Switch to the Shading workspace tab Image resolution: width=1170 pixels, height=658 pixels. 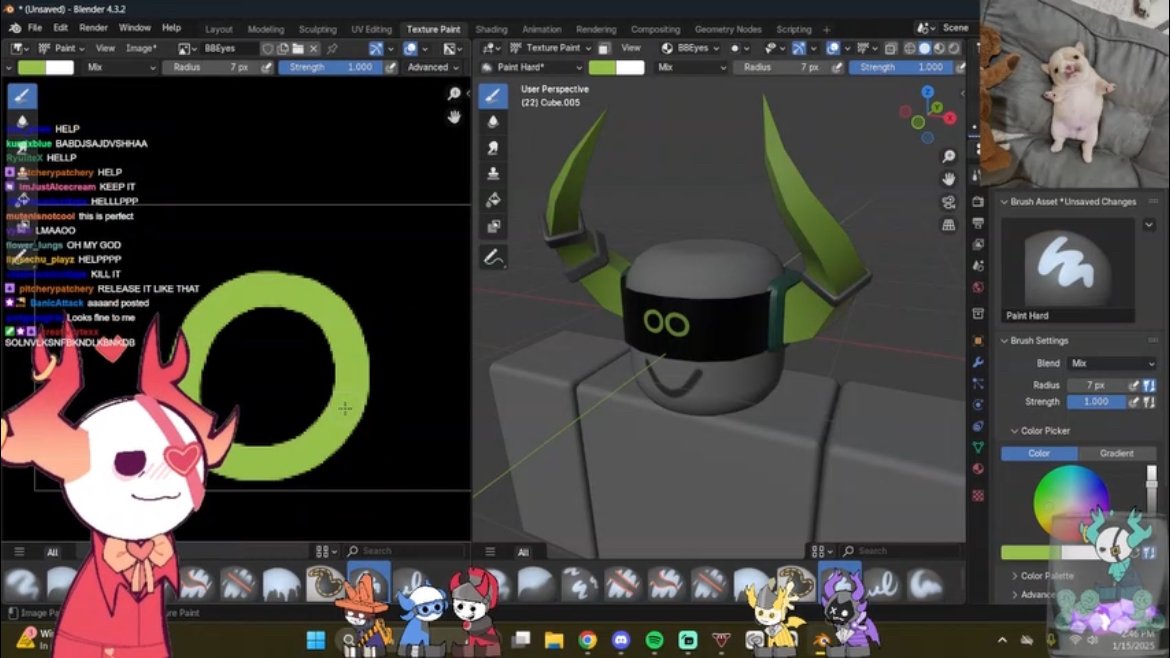(x=491, y=29)
